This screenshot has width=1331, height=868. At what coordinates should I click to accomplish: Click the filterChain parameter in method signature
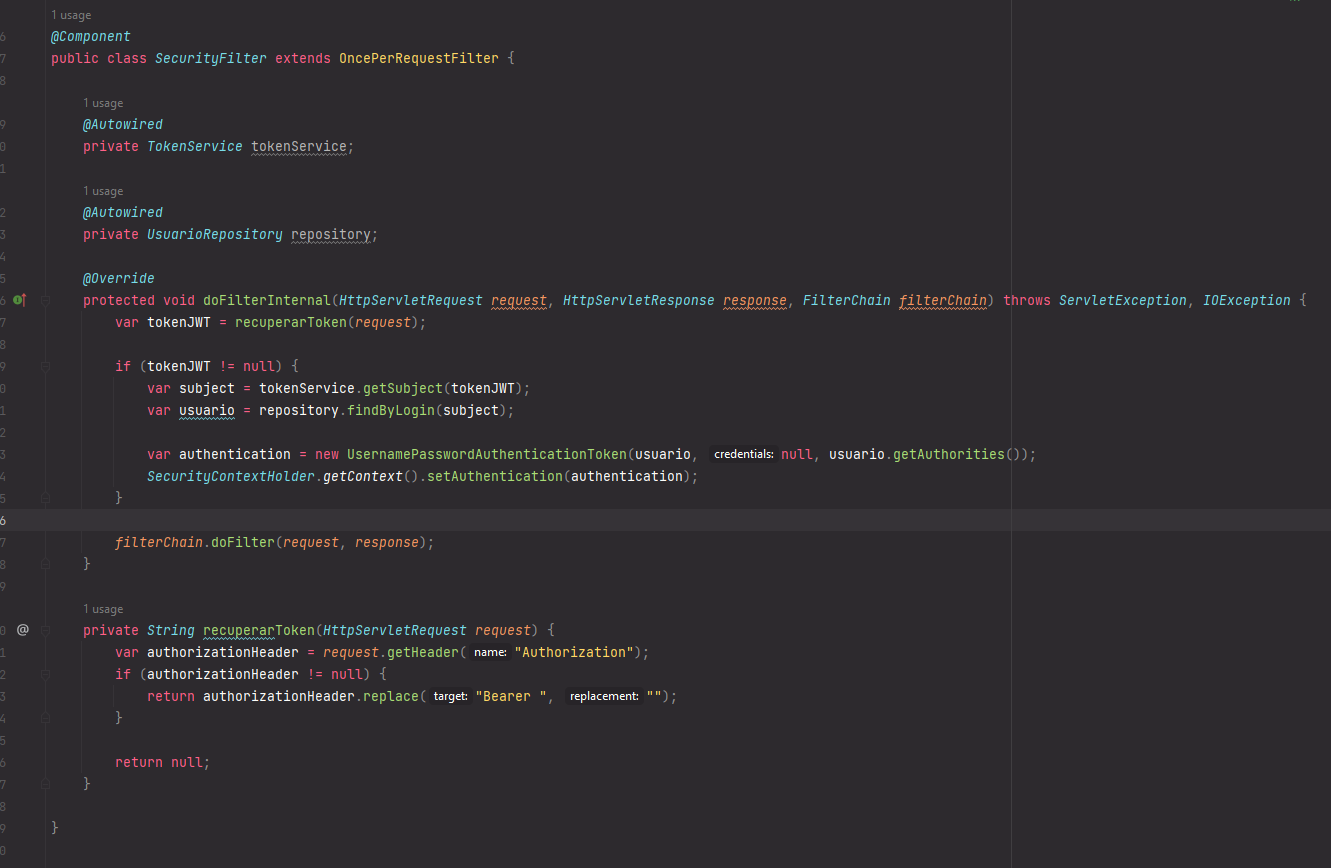943,300
